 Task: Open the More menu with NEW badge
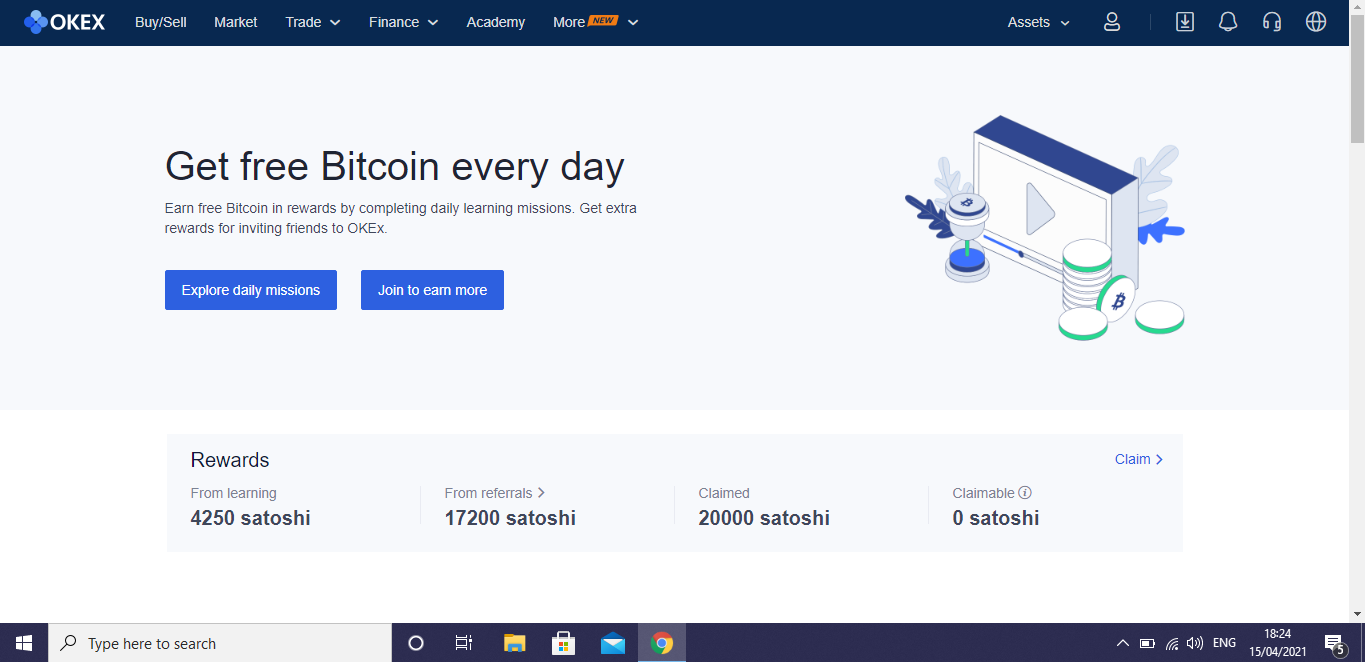[594, 21]
